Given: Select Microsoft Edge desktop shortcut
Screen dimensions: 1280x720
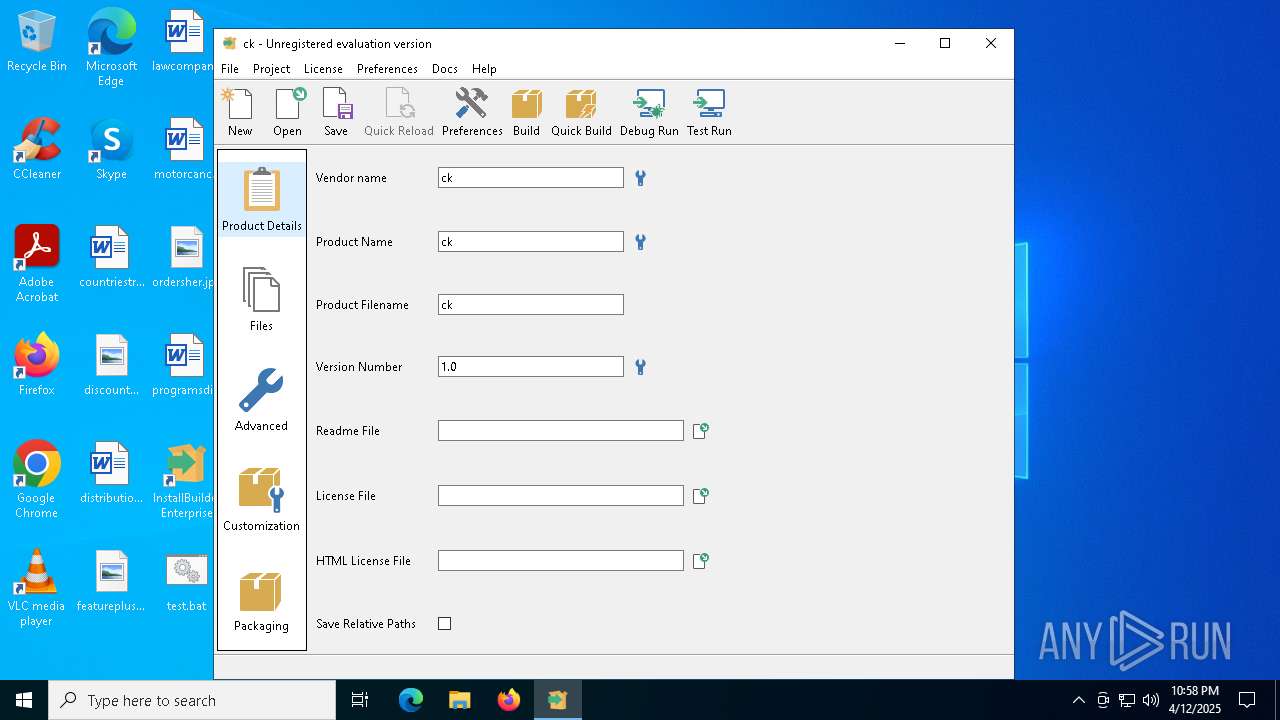Looking at the screenshot, I should tap(111, 49).
